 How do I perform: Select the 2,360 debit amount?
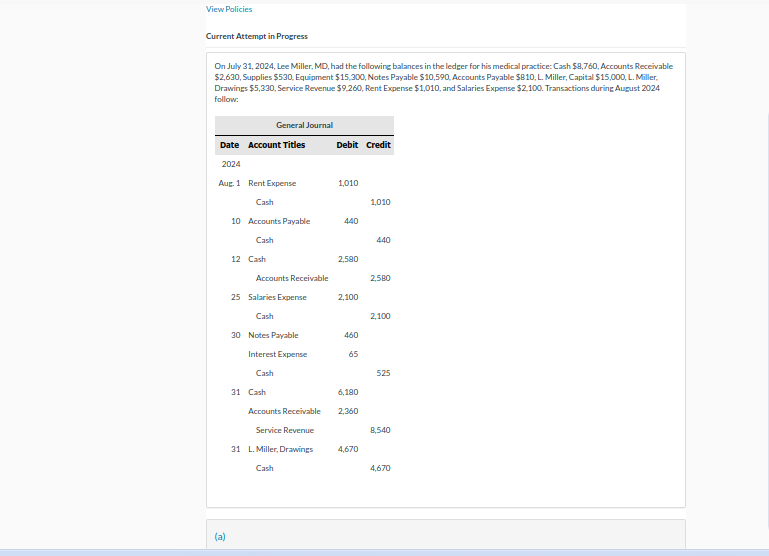pos(348,411)
